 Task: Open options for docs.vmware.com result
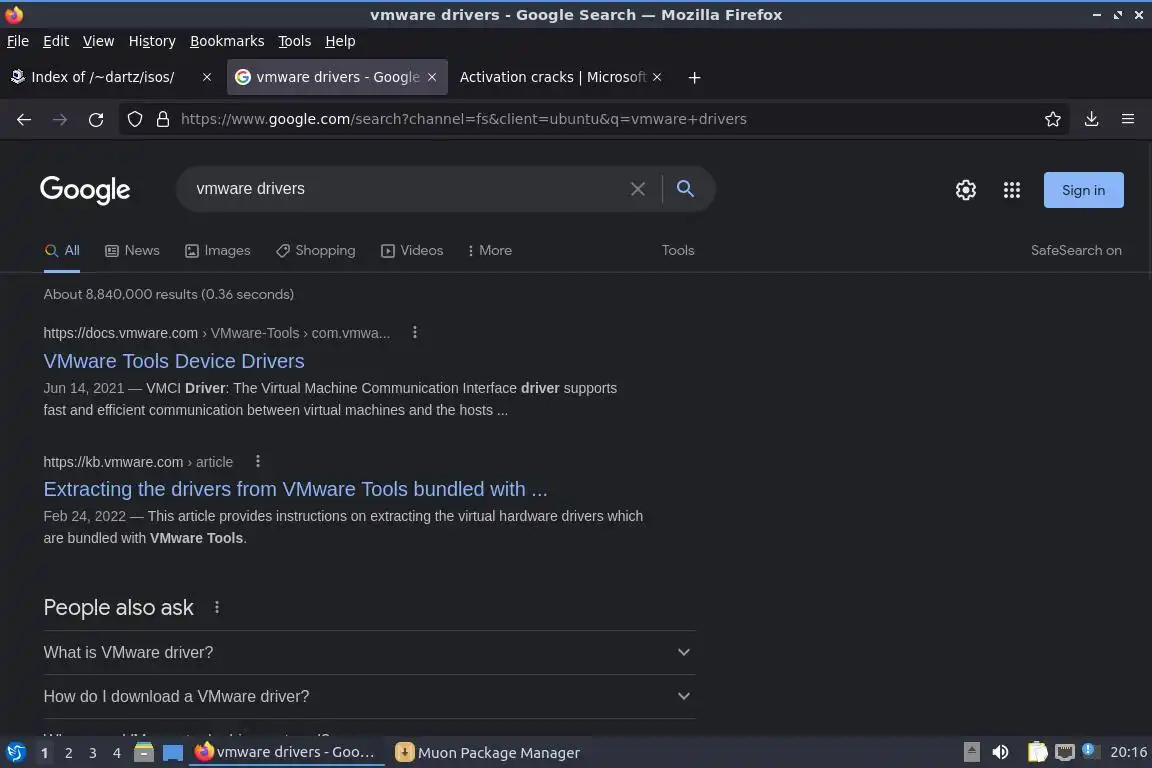click(415, 332)
